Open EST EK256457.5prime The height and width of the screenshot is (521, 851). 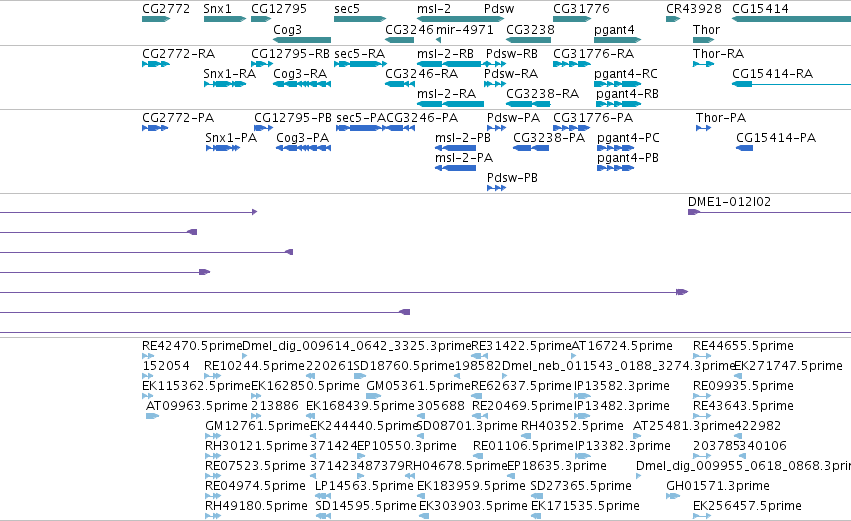702,516
